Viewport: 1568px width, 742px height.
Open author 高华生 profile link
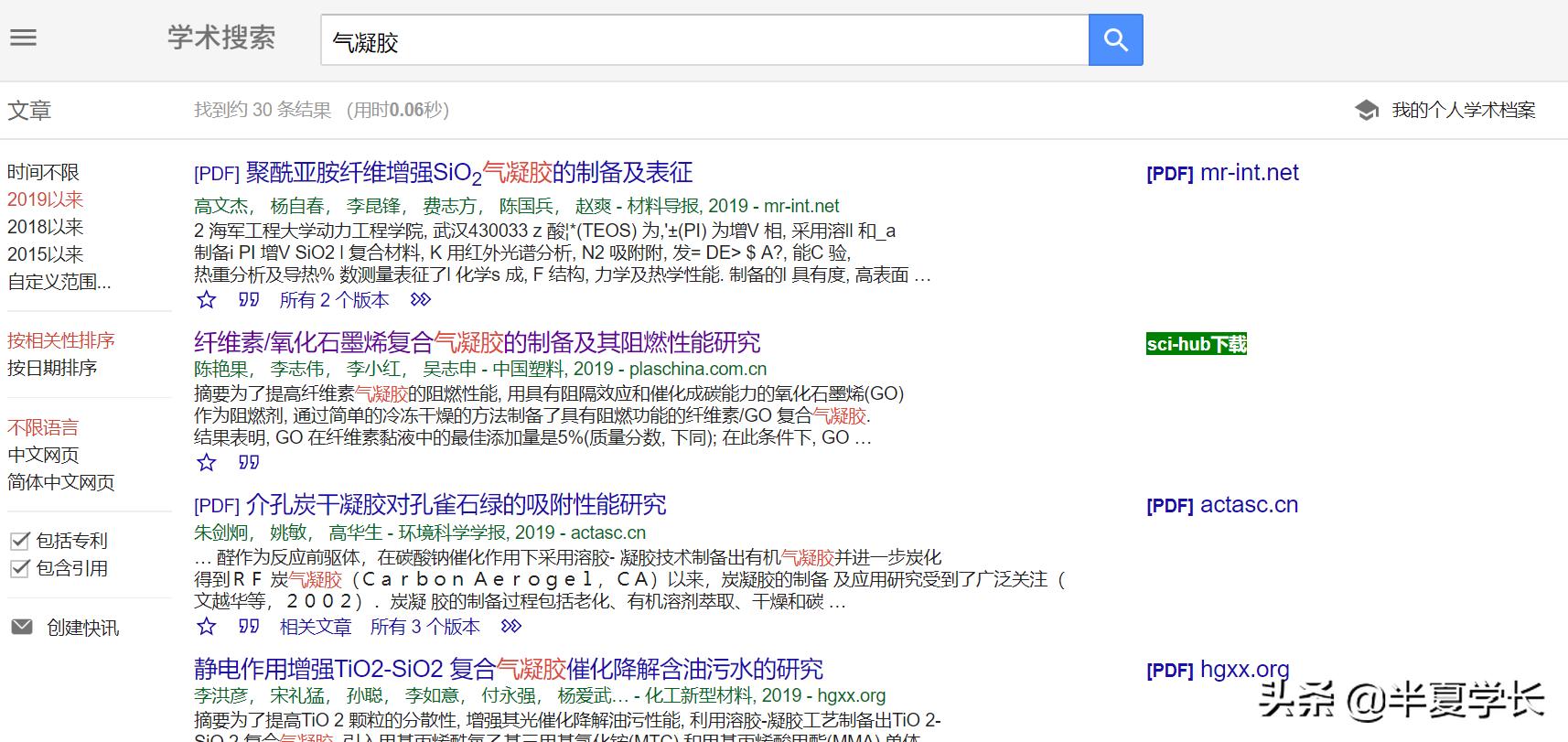point(356,532)
